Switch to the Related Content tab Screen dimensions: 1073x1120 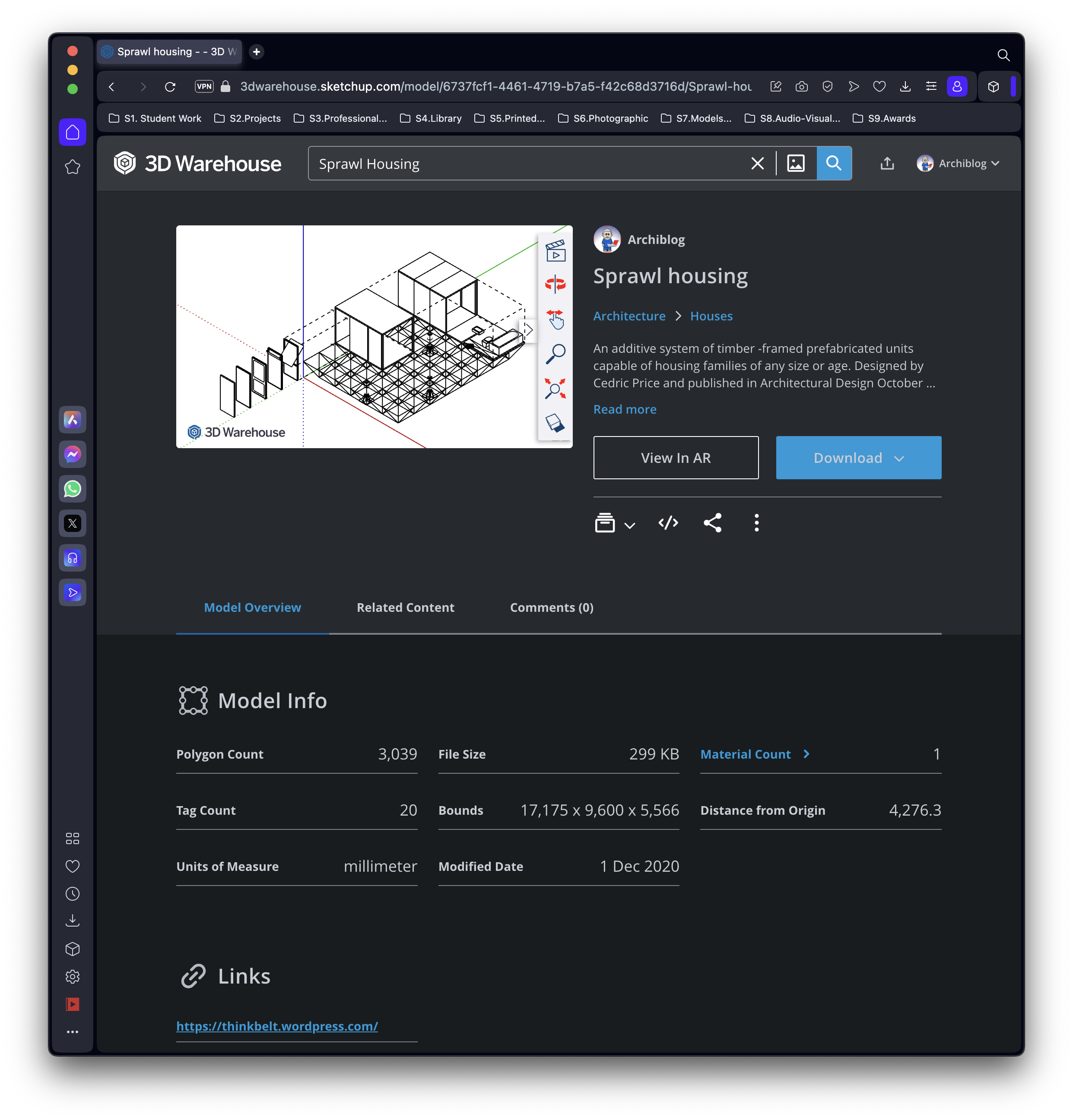405,607
